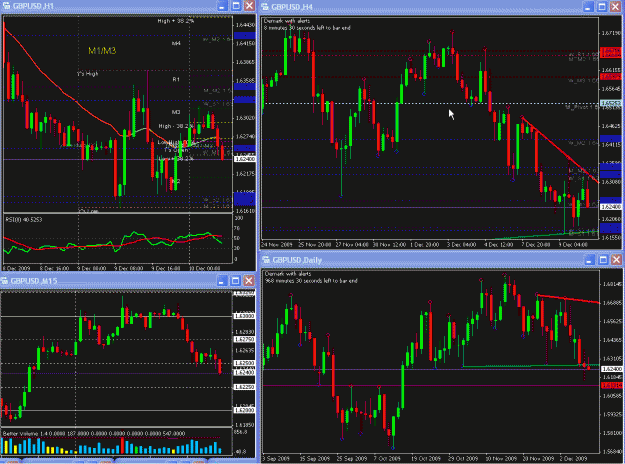Click the '10 Nov 2009' date on Daily time axis

point(501,458)
